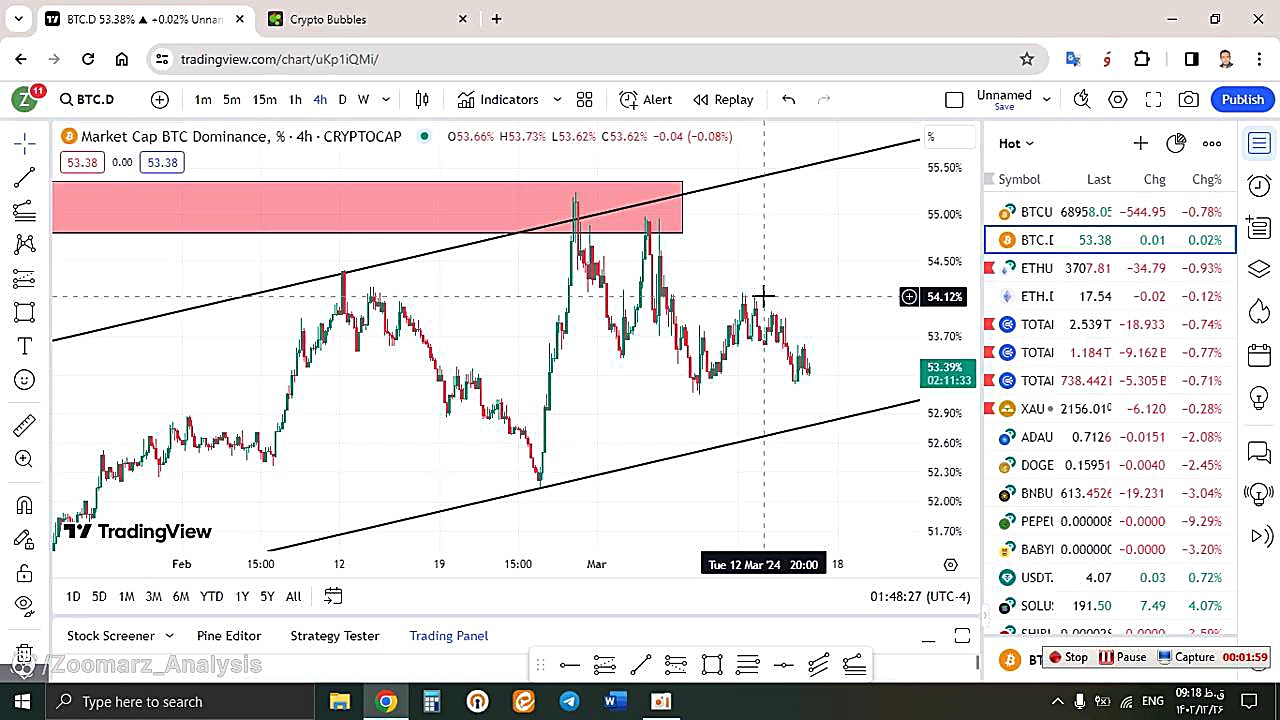
Task: Stop the screen recording
Action: (1068, 657)
